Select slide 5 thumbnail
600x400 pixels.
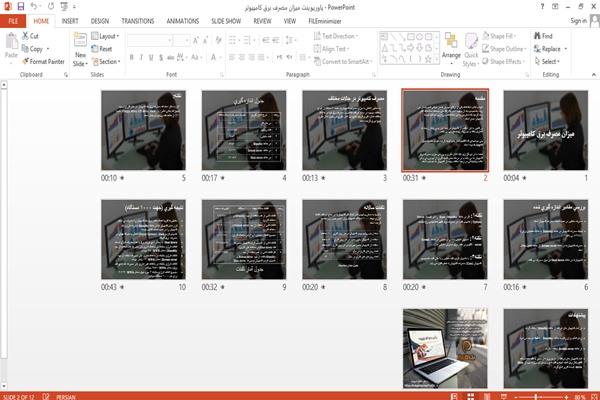143,130
